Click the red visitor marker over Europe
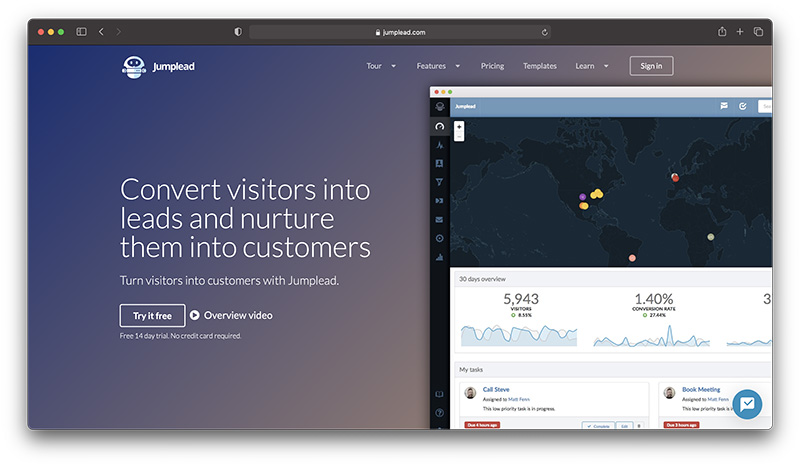The height and width of the screenshot is (466, 800). click(x=675, y=177)
